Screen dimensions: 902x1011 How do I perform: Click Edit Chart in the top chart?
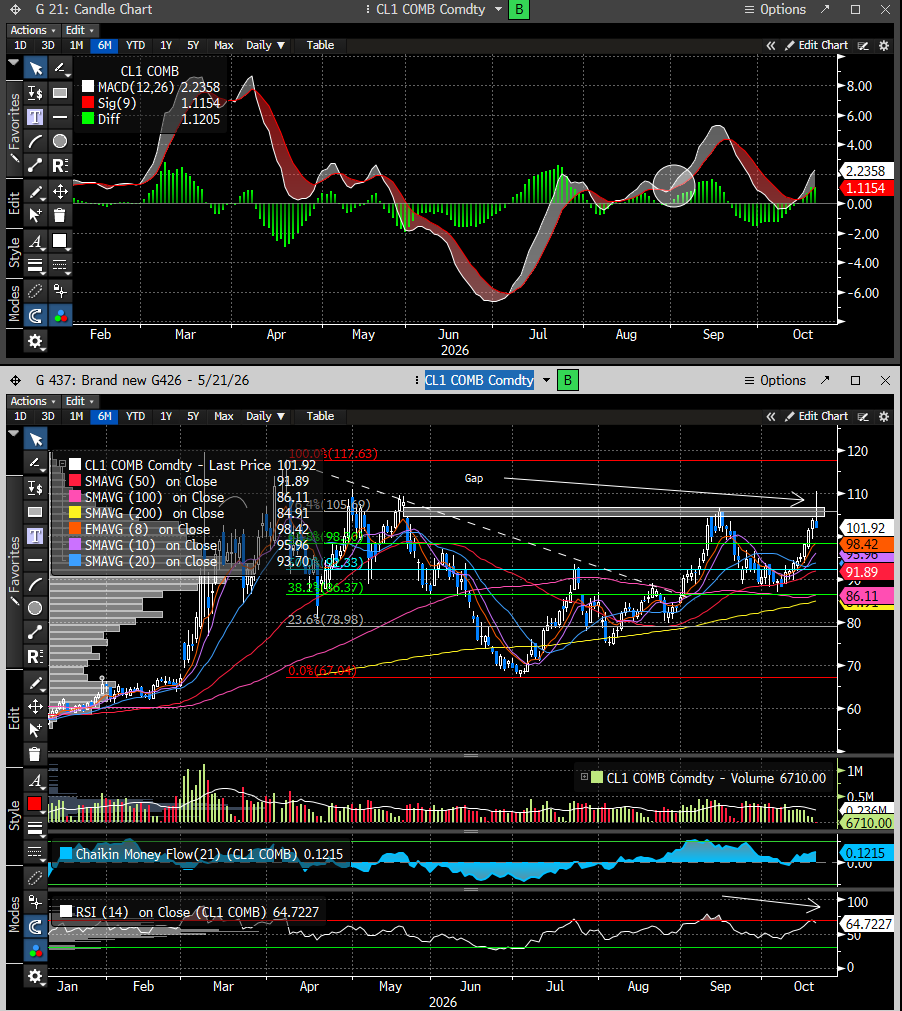click(816, 45)
